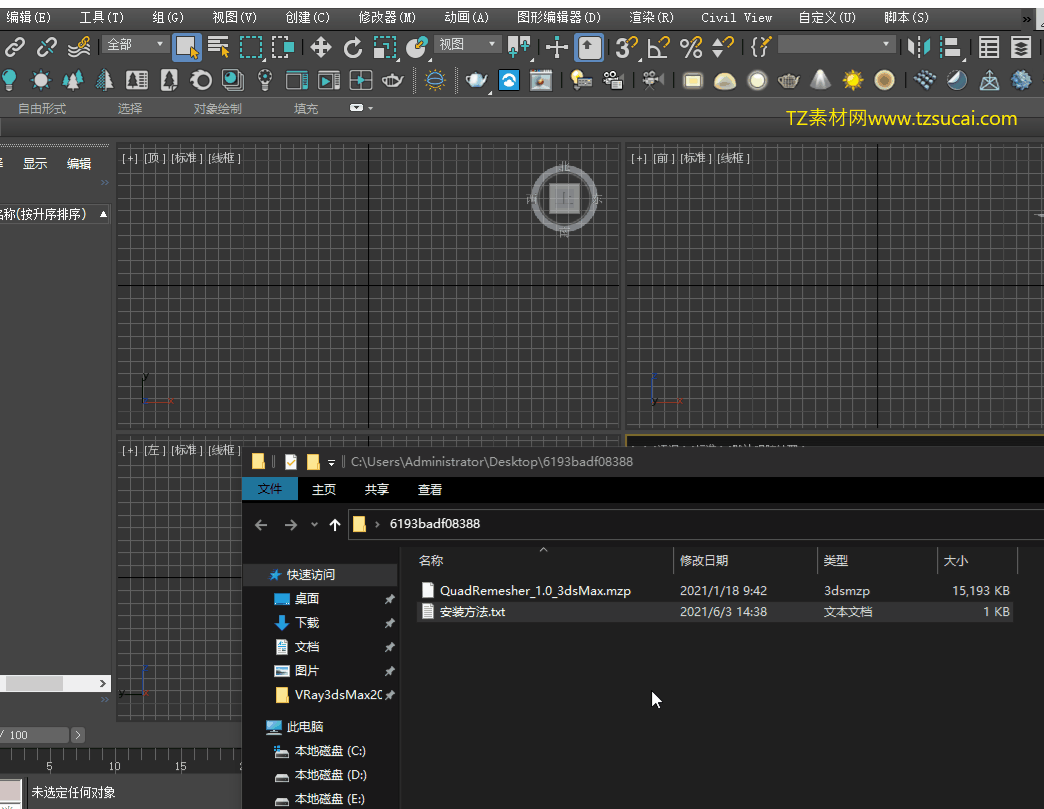Screen dimensions: 1044x809
Task: Click the [+] label in top viewport
Action: pos(130,158)
